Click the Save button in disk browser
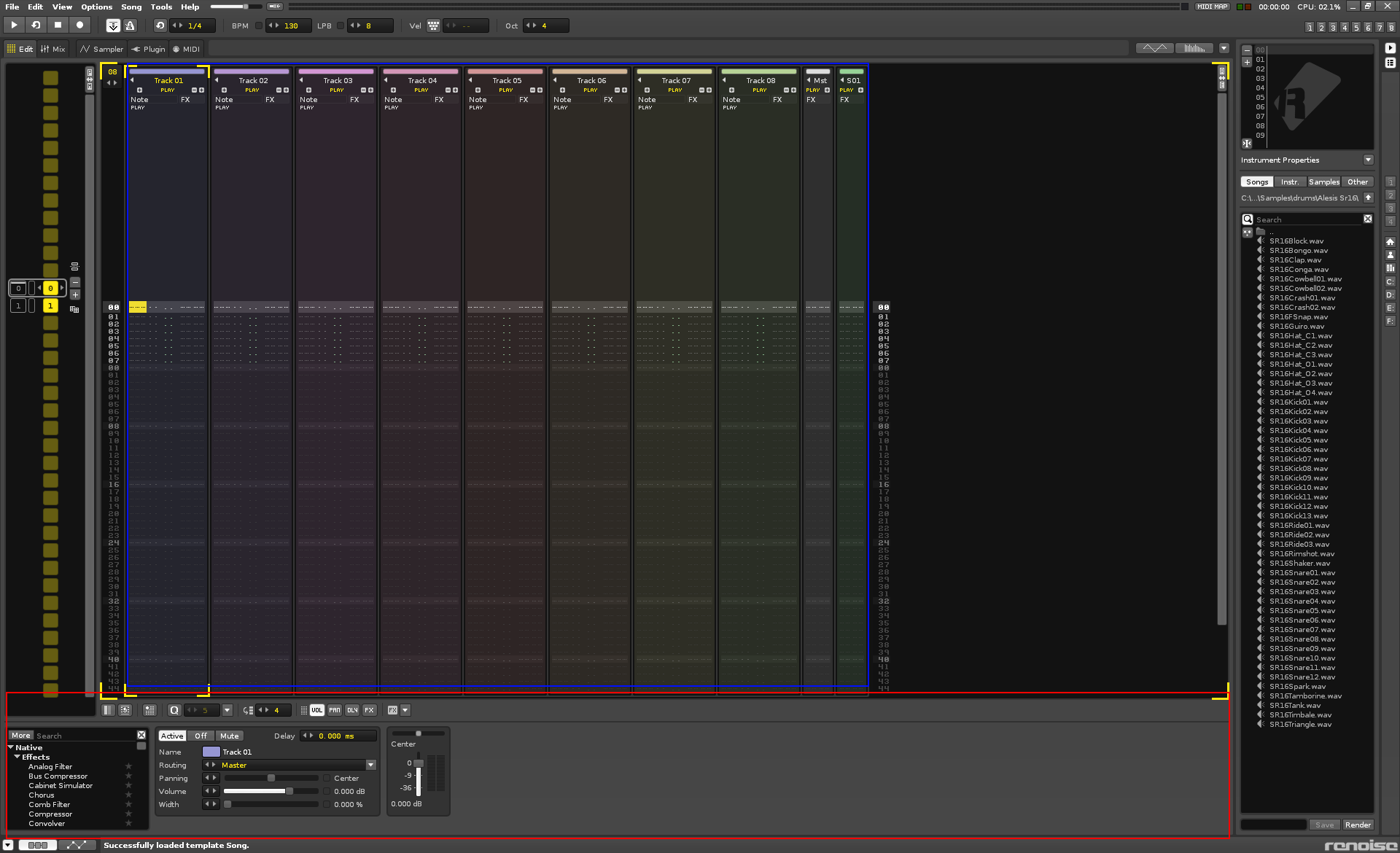1400x853 pixels. pos(1325,825)
